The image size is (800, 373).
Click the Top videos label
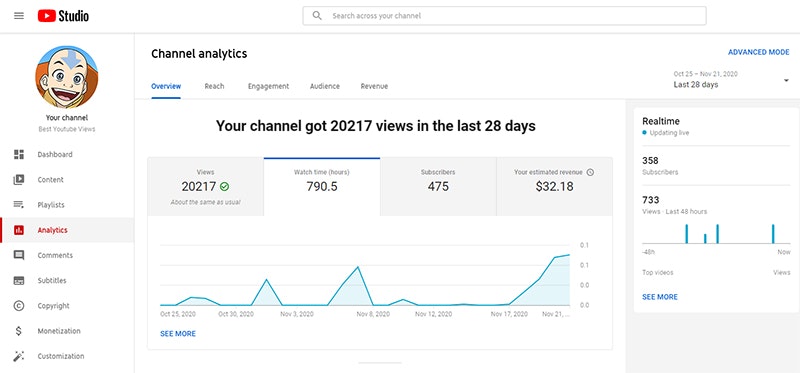(x=658, y=272)
